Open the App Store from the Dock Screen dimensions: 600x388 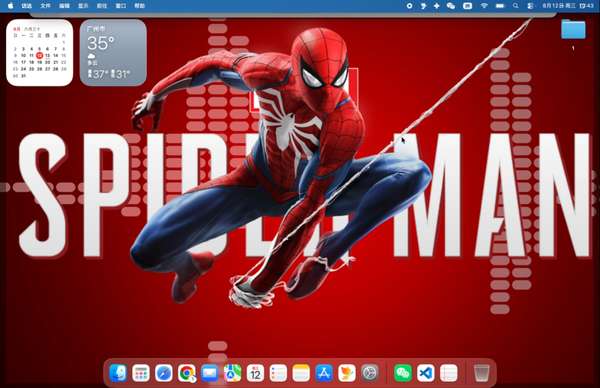[324, 373]
